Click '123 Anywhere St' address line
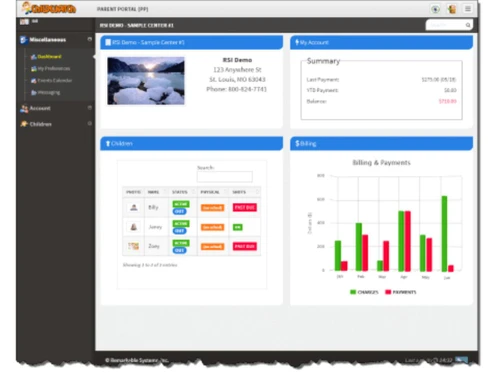 [x=237, y=70]
